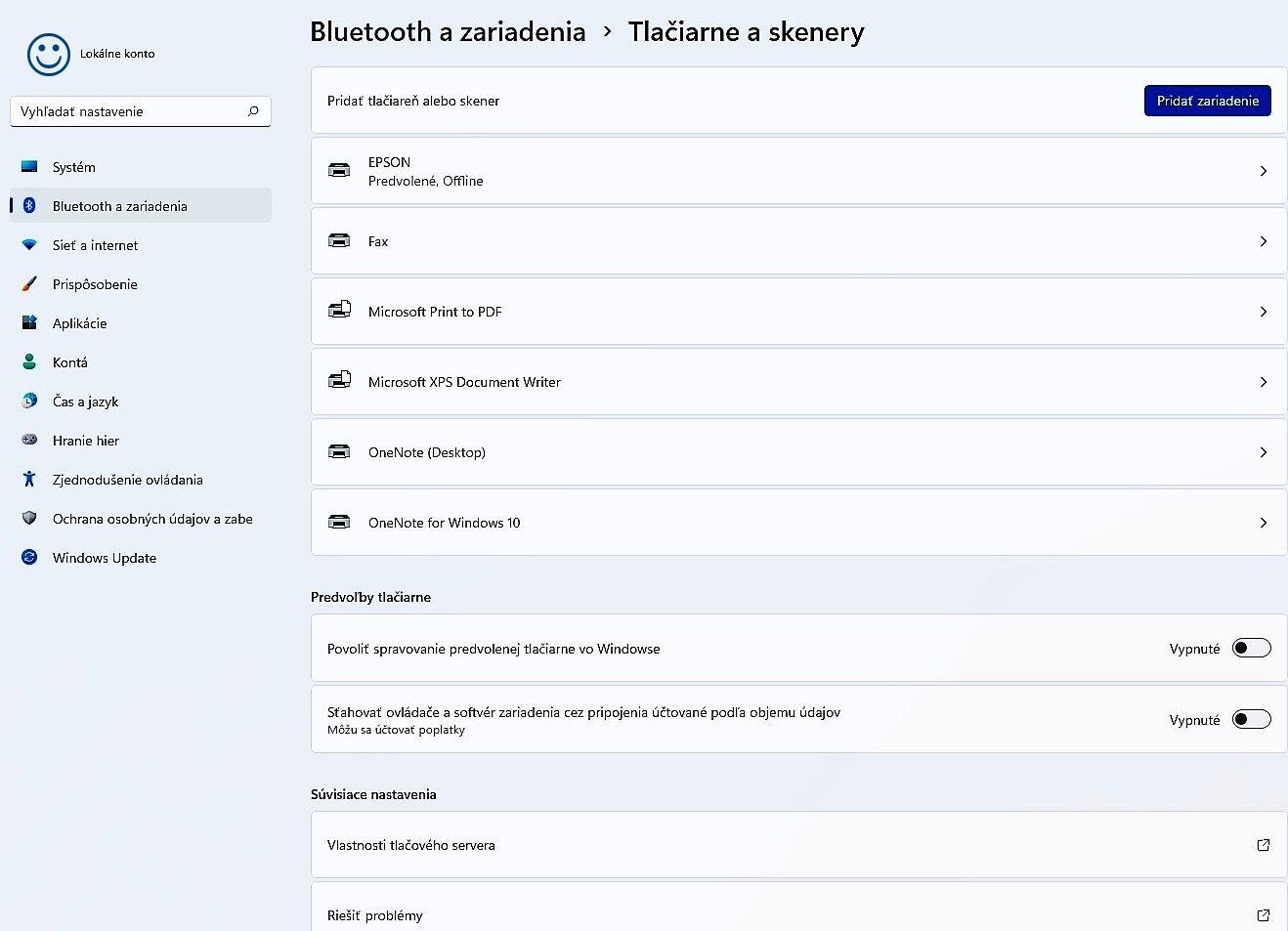The width and height of the screenshot is (1288, 931).
Task: Select Bluetooth a zariadenia in sidebar
Action: pos(141,206)
